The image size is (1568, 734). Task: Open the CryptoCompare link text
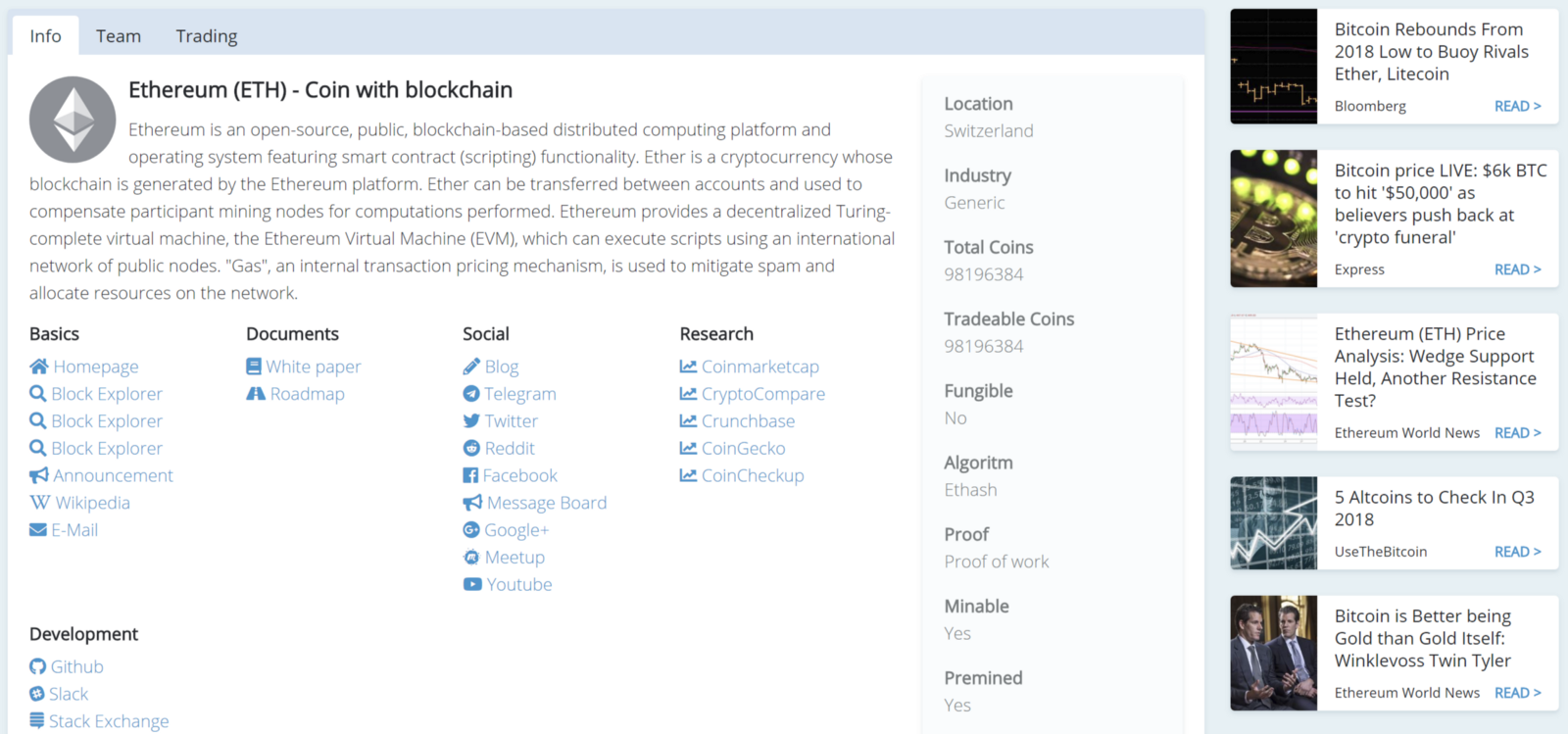click(x=763, y=394)
